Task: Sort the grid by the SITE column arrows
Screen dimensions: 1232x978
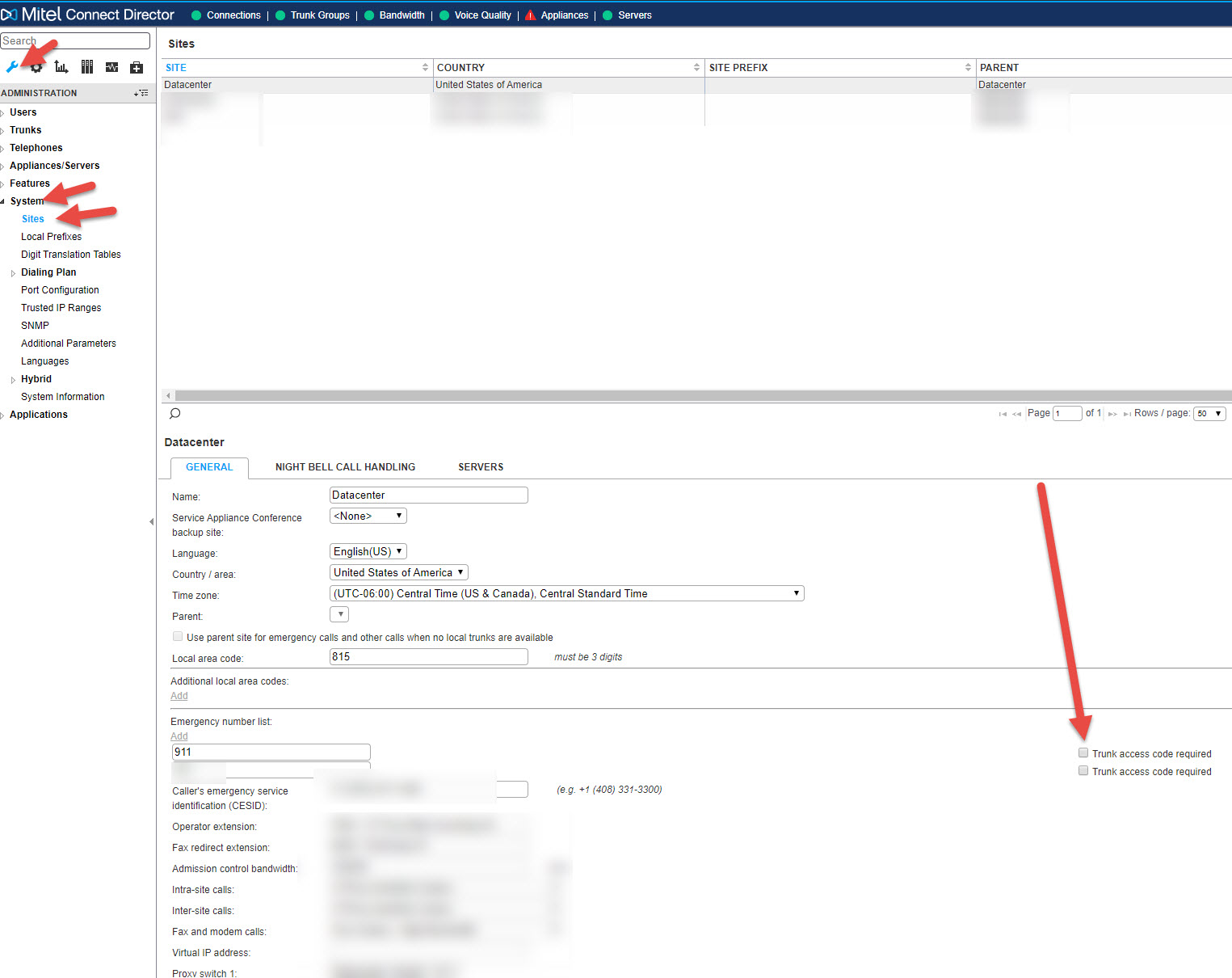Action: 425,67
